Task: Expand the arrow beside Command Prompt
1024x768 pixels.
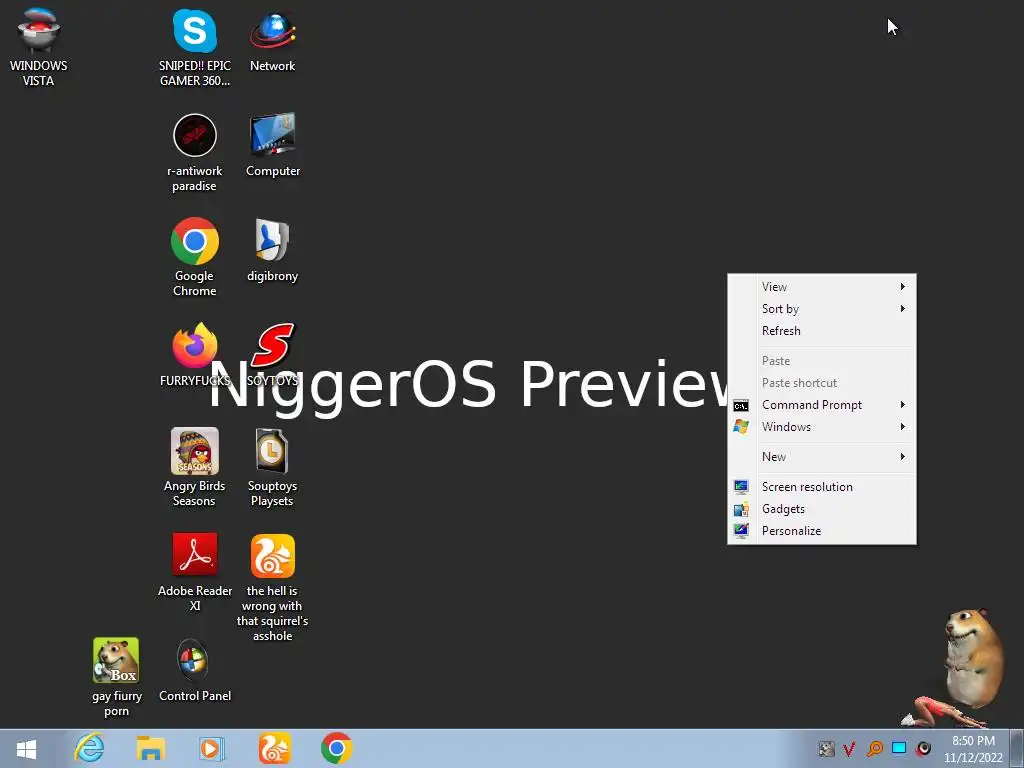Action: (x=903, y=405)
